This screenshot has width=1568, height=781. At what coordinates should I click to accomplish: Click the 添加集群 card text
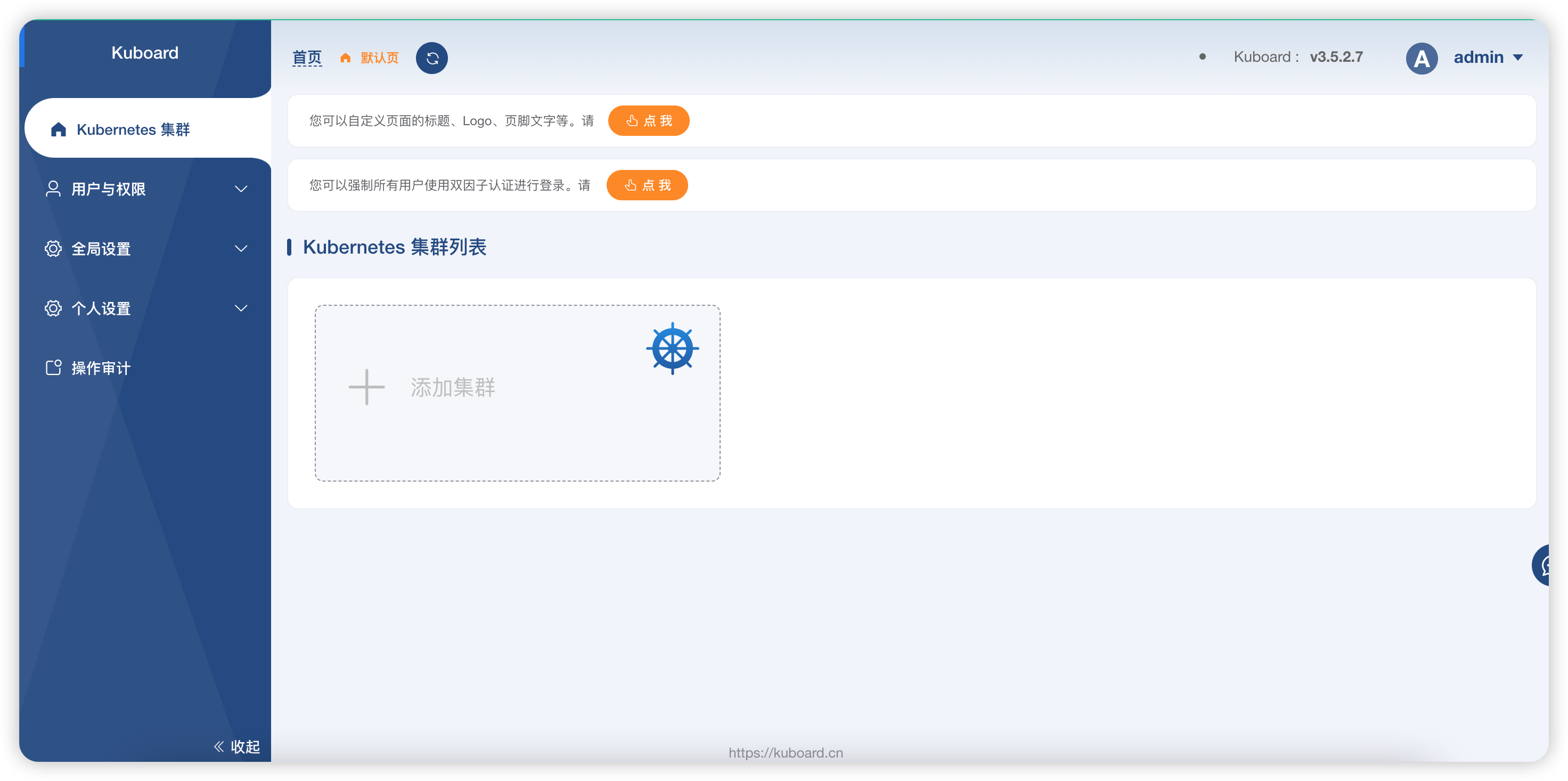coord(453,387)
